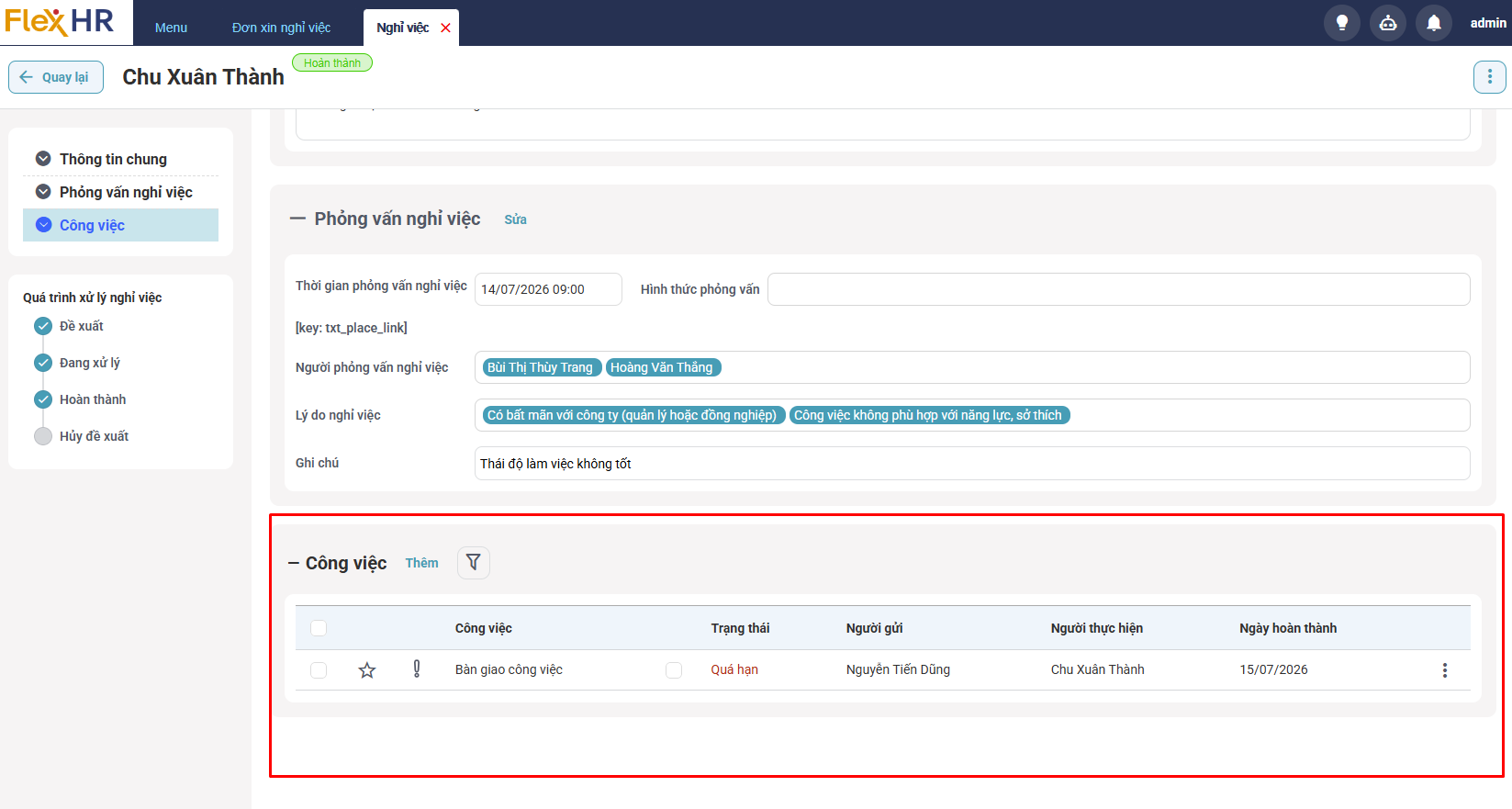Open the three-dot menu on the task row

click(1444, 670)
